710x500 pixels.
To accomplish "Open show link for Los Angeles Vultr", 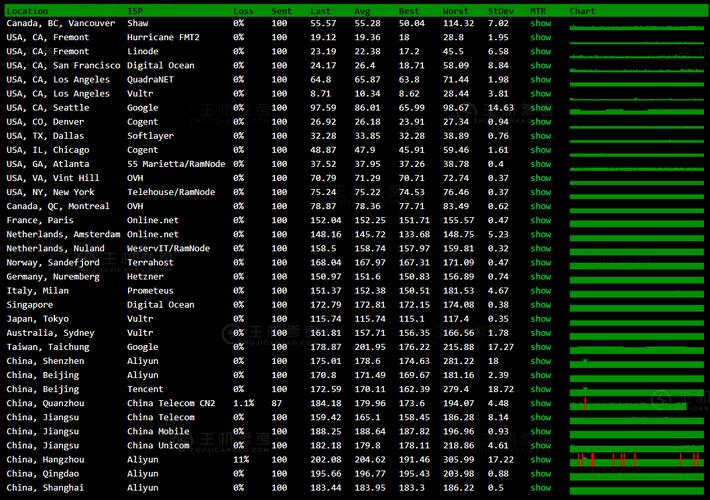I will tap(541, 93).
